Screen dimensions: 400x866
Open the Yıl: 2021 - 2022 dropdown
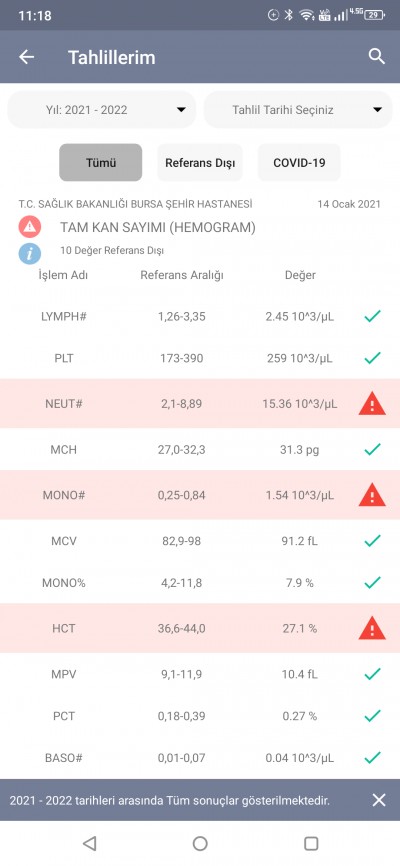(102, 110)
